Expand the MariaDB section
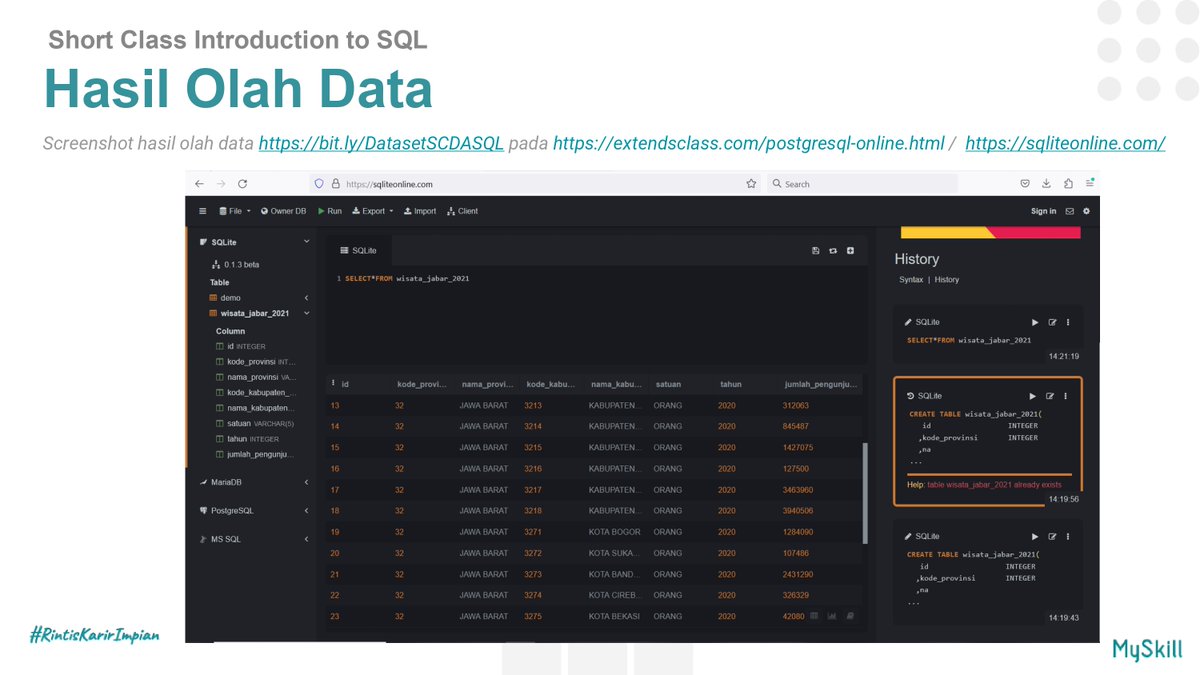This screenshot has width=1200, height=675. [x=307, y=482]
